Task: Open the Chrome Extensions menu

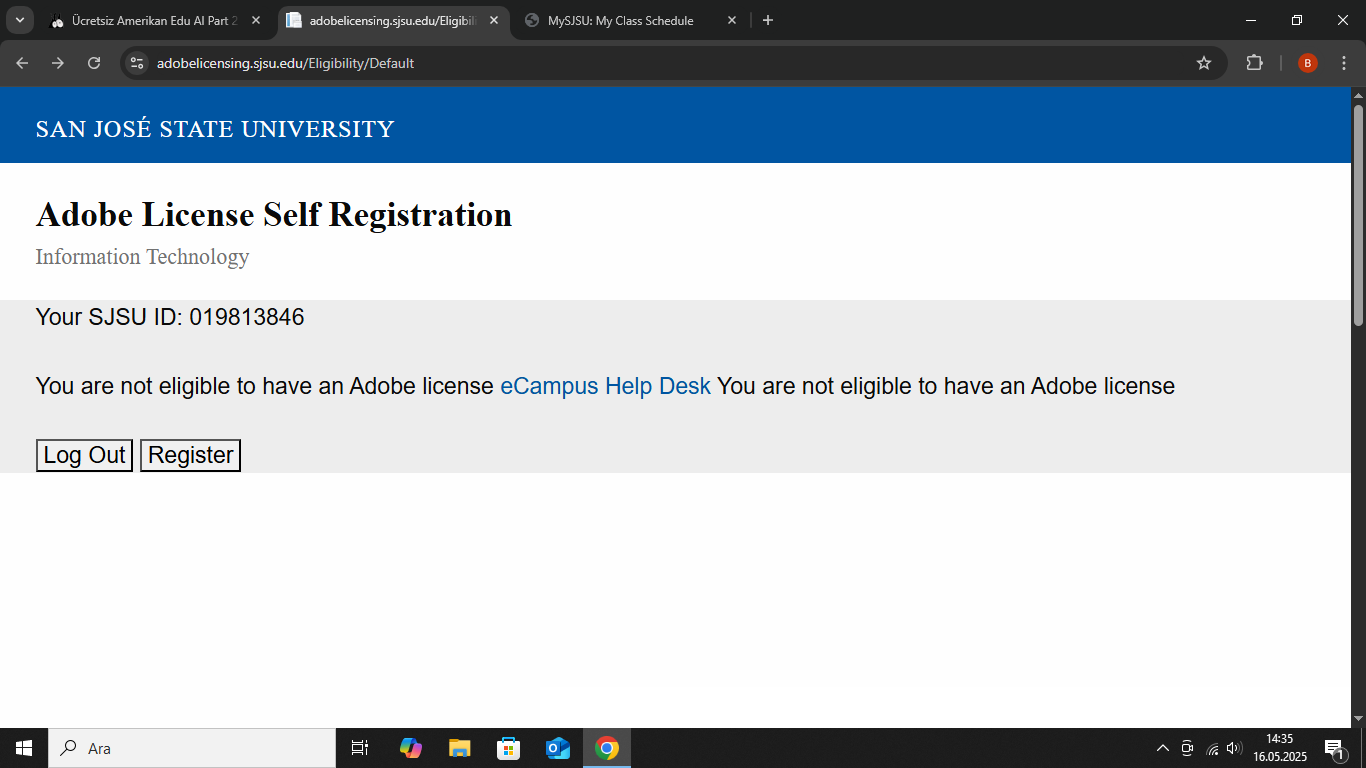Action: [x=1254, y=63]
